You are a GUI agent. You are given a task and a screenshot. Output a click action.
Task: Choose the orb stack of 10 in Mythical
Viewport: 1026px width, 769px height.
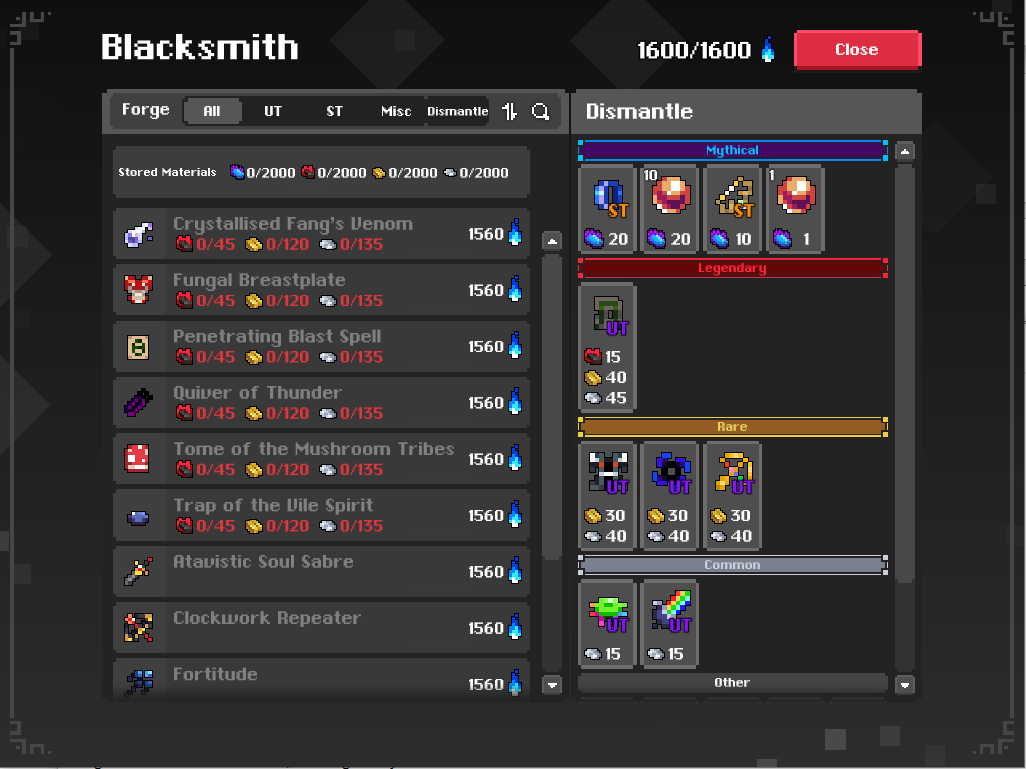pyautogui.click(x=670, y=209)
